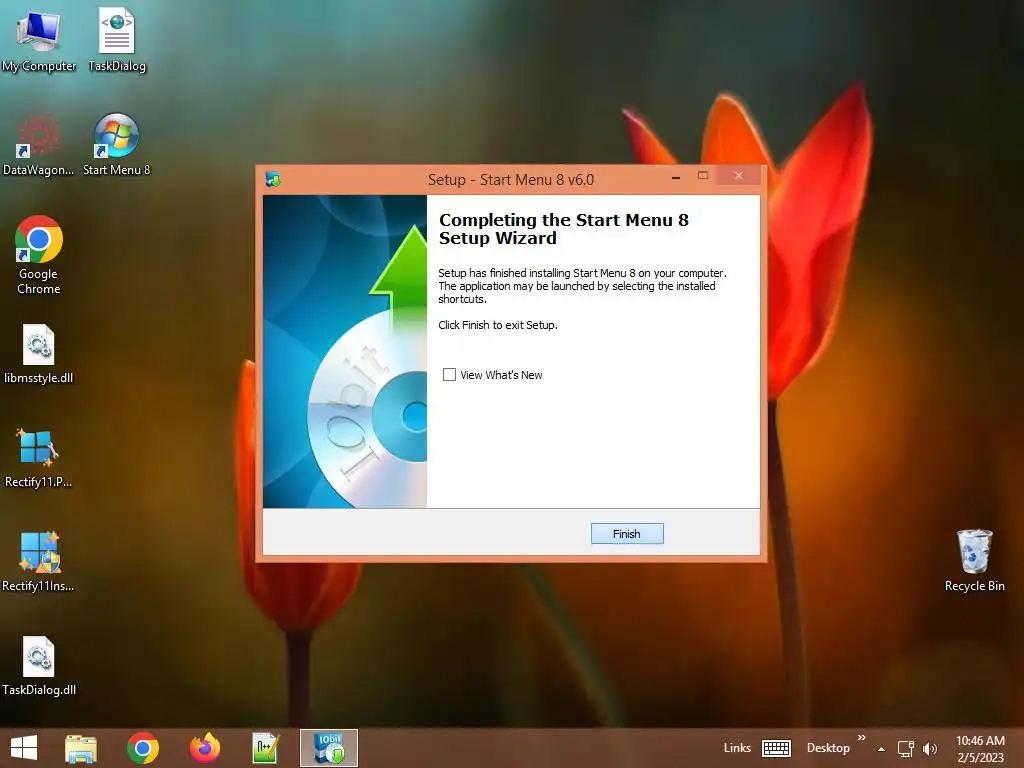Screen dimensions: 1024x768
Task: Open the volume speaker tray icon
Action: click(930, 748)
